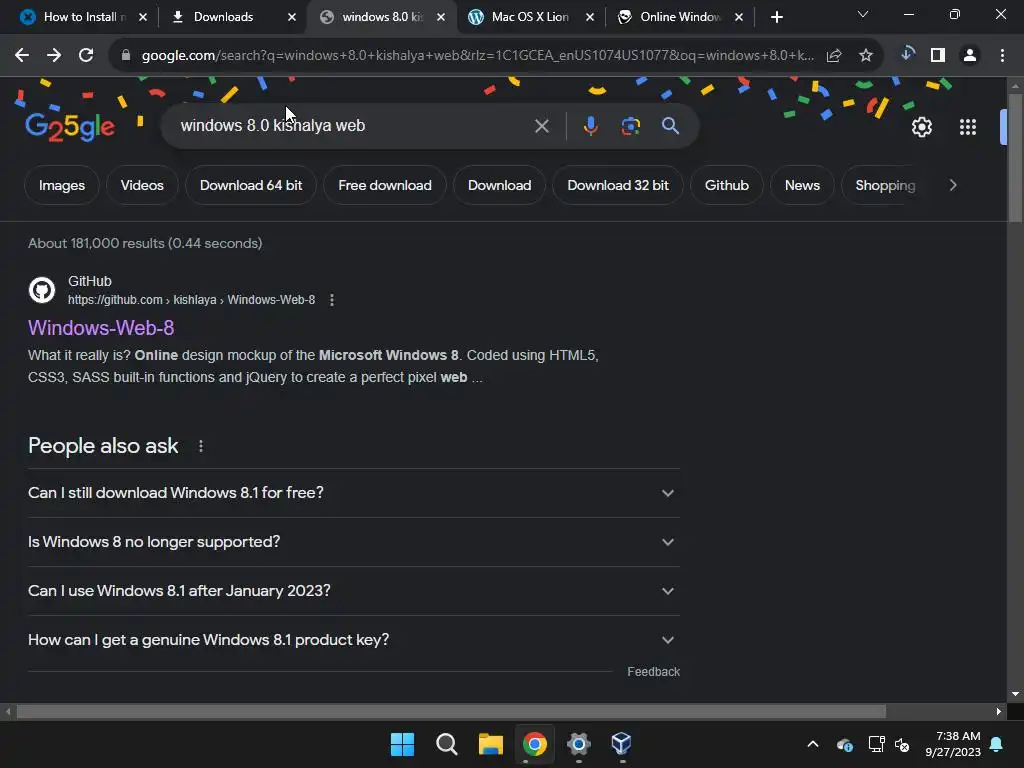Close the Mac OS X Lion tab
This screenshot has width=1024, height=768.
[590, 18]
